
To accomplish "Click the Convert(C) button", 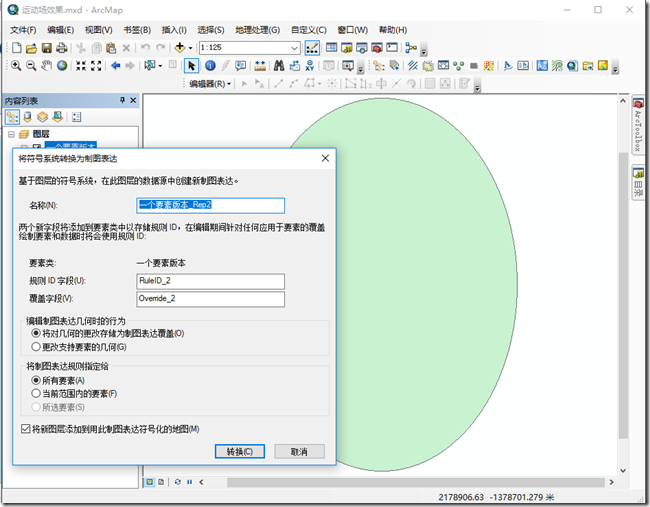I will pos(240,451).
